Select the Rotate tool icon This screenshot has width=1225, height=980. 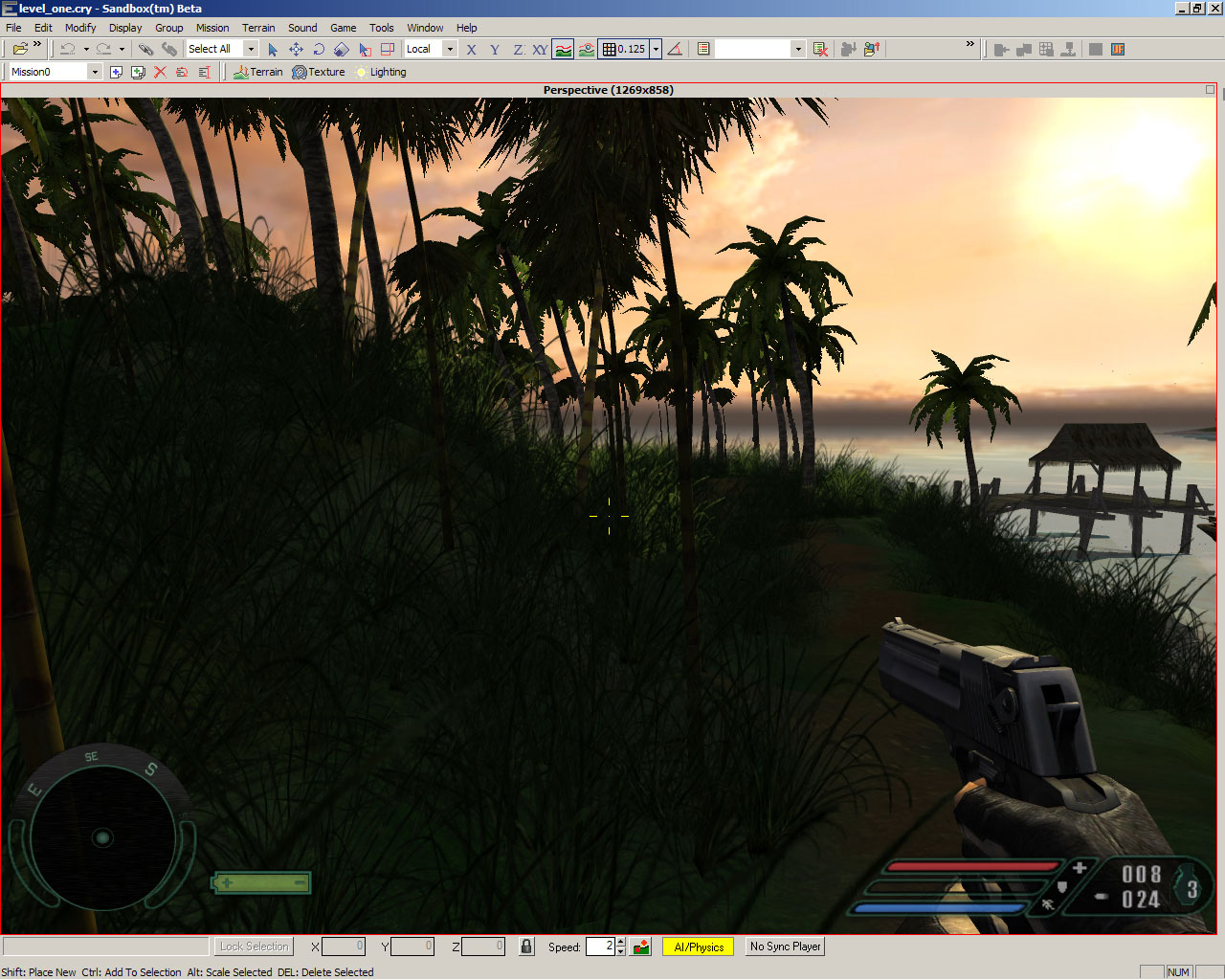[319, 49]
